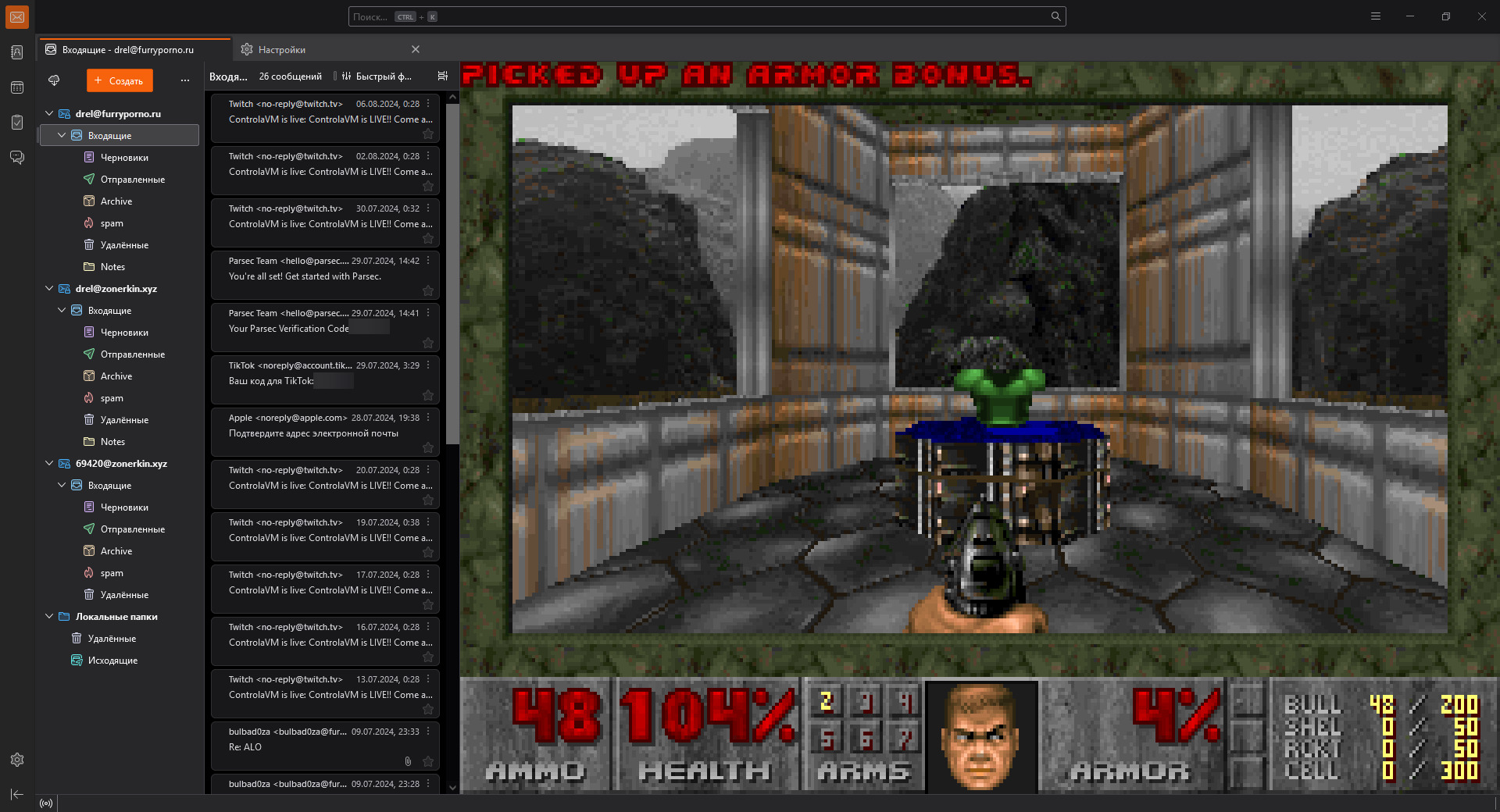This screenshot has height=812, width=1500.
Task: Open the Twitch 16.07.2024 message
Action: (x=325, y=642)
